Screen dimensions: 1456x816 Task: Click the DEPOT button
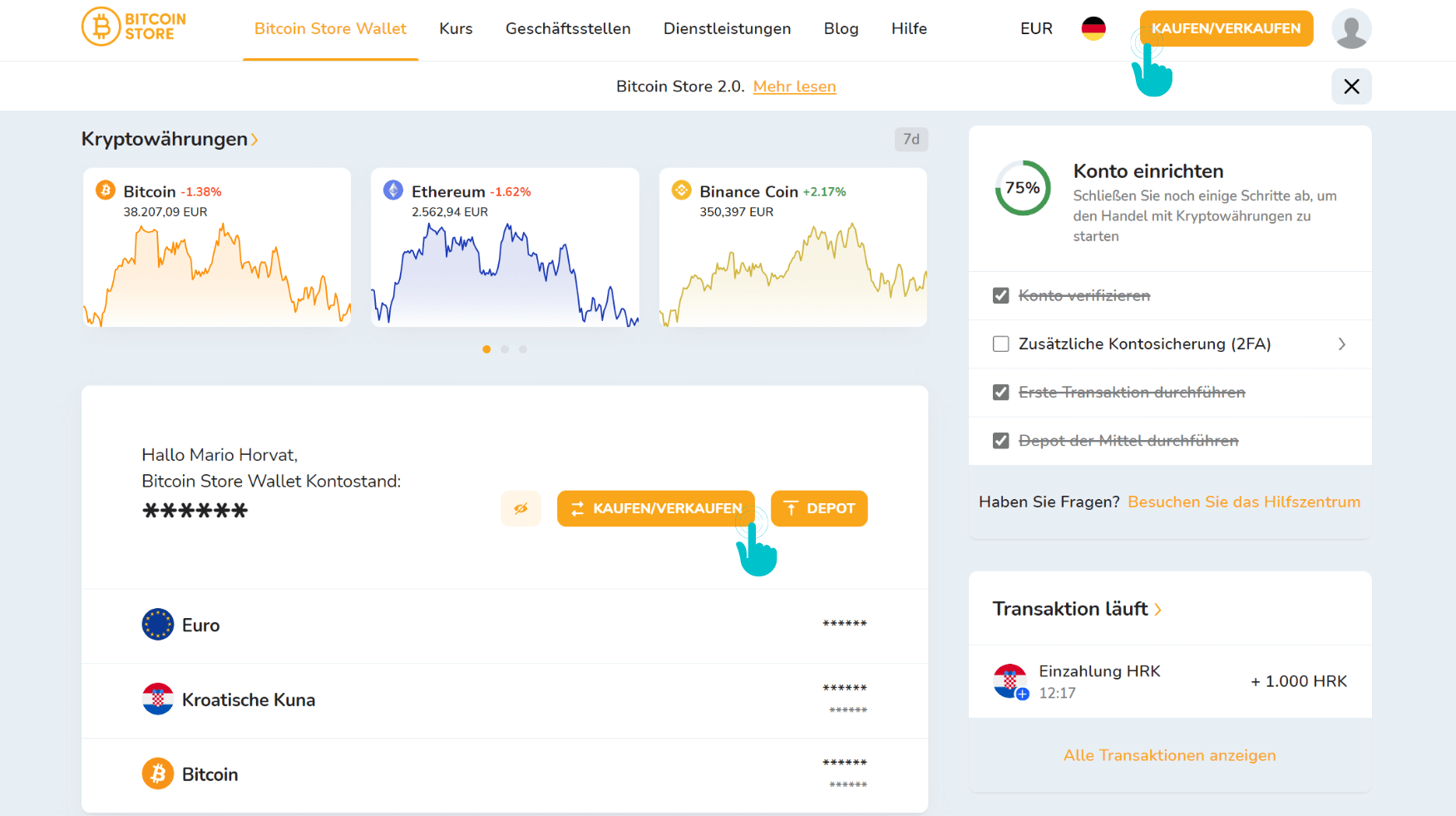(819, 508)
